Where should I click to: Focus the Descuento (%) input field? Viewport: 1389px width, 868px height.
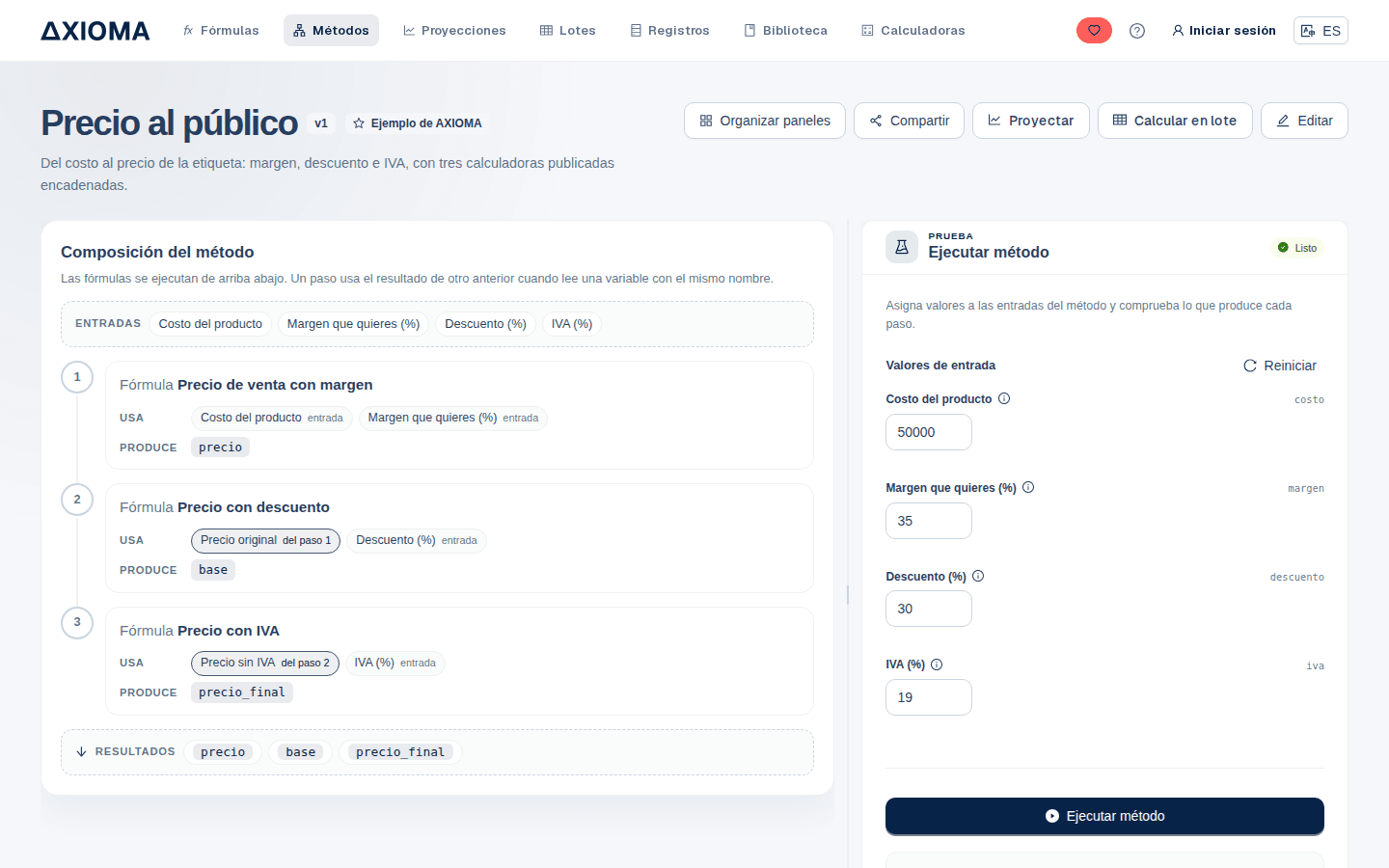click(x=929, y=609)
